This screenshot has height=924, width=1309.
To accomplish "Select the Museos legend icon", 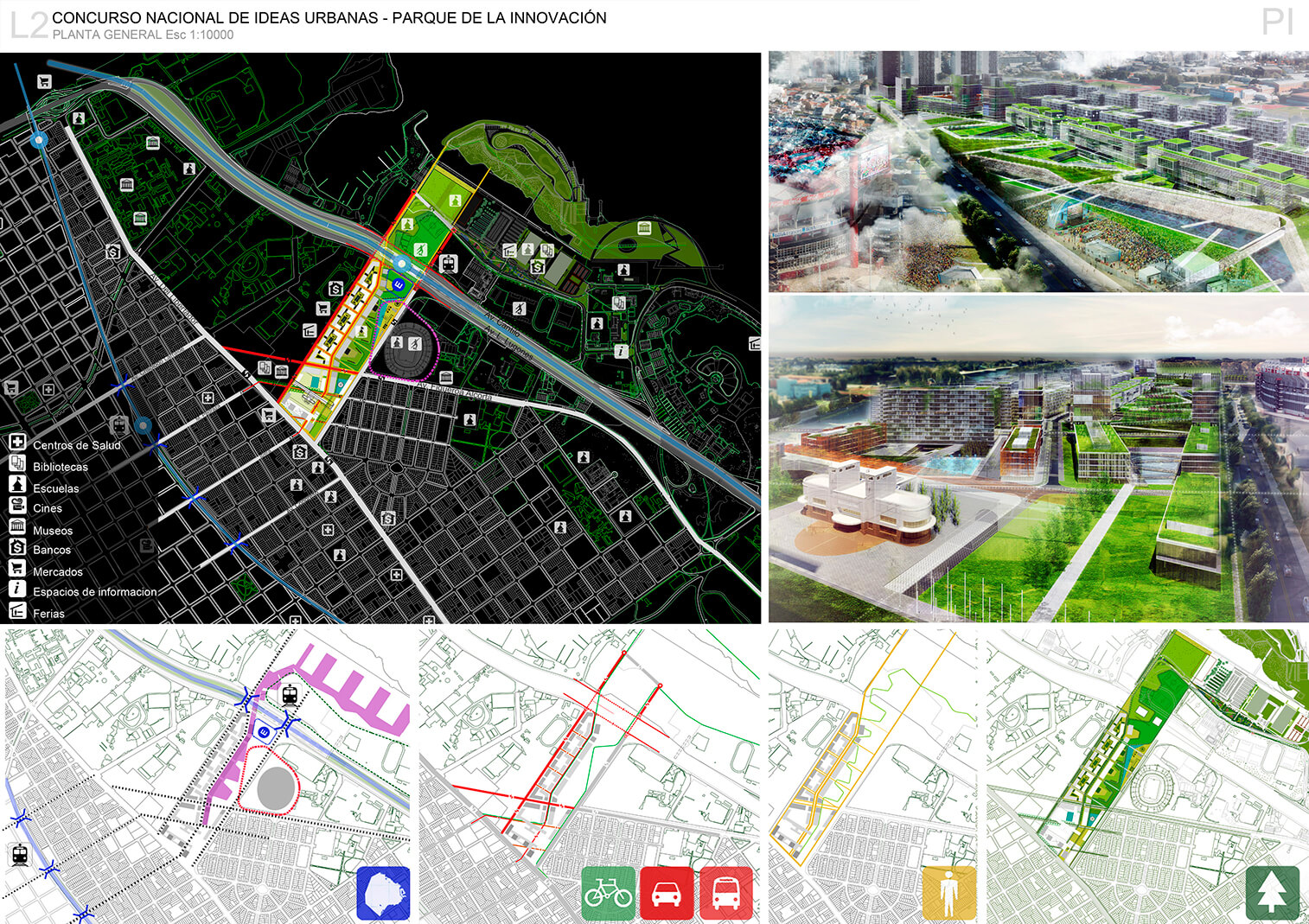I will coord(17,527).
